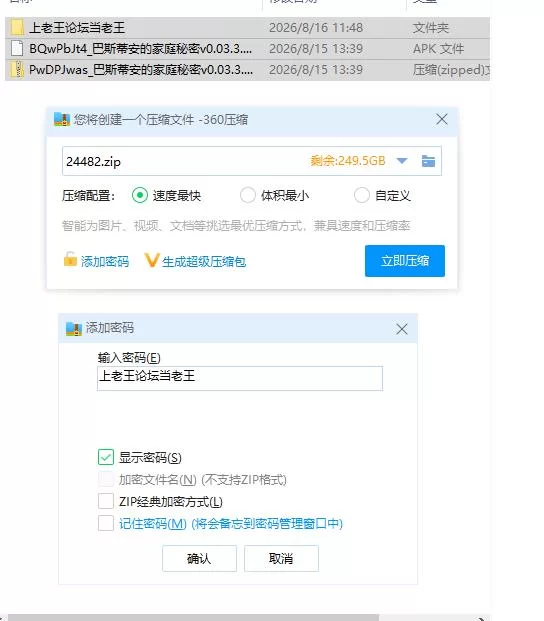
Task: Click the V icon beside 生成超级压缩包
Action: [151, 260]
